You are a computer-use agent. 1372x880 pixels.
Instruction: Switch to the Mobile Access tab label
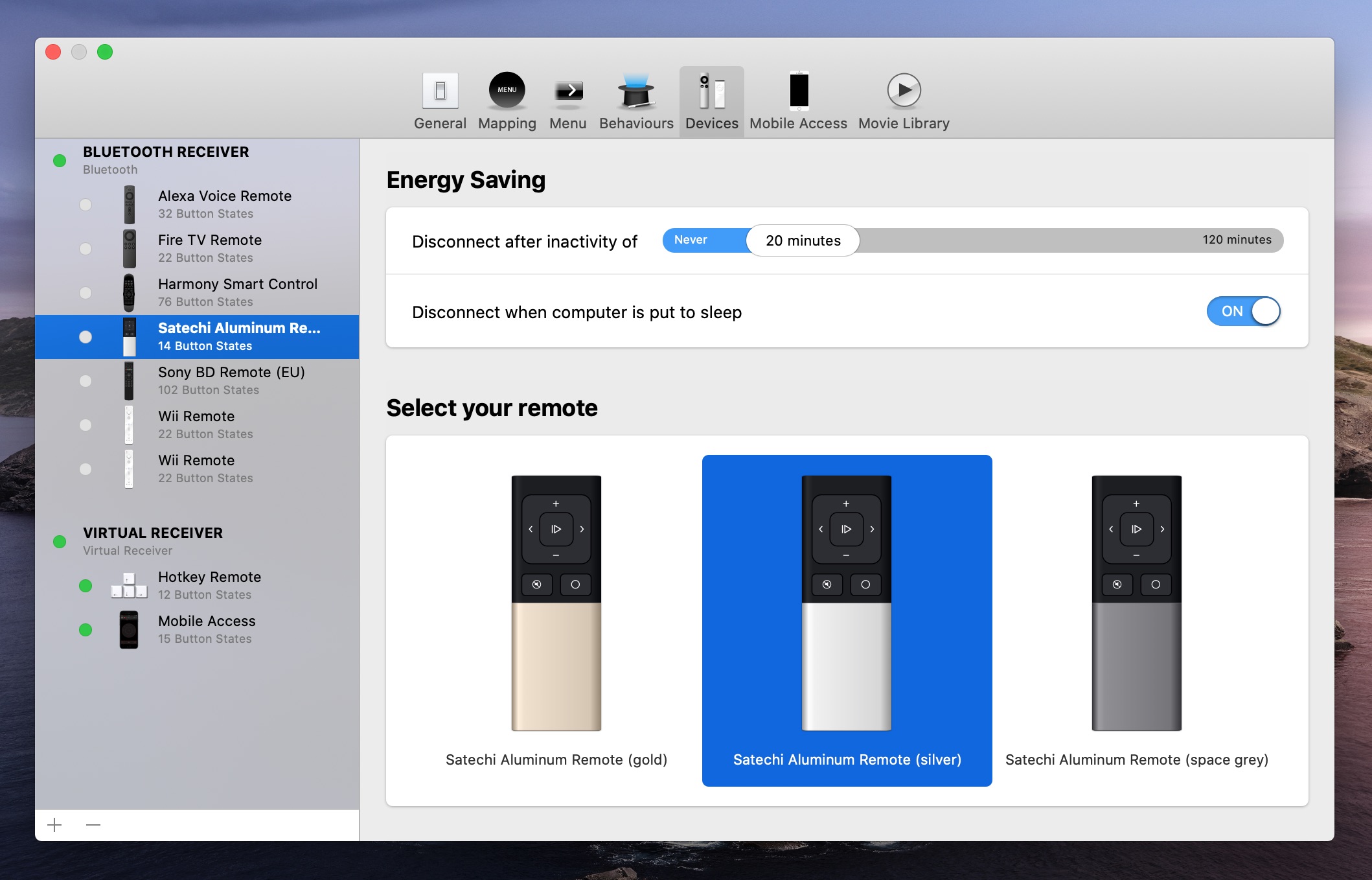798,123
